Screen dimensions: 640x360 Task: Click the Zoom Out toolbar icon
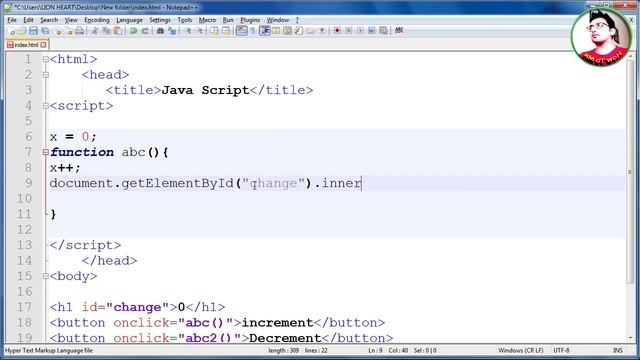click(199, 31)
